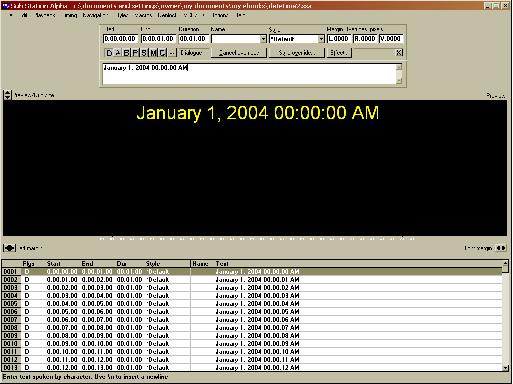Select the S event-type button
This screenshot has width=513, height=384.
(x=144, y=53)
